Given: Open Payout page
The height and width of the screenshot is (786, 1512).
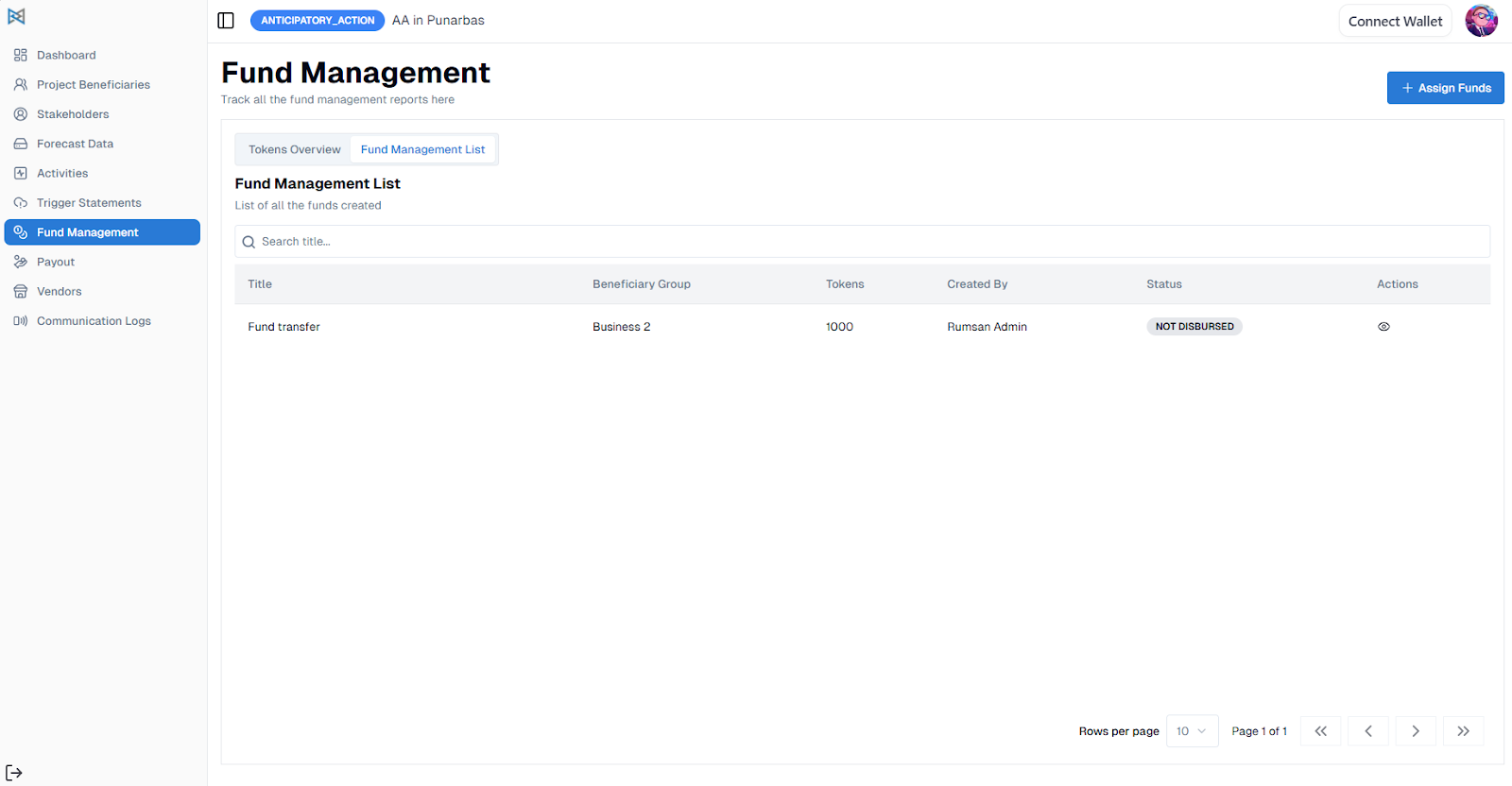Looking at the screenshot, I should (x=102, y=262).
